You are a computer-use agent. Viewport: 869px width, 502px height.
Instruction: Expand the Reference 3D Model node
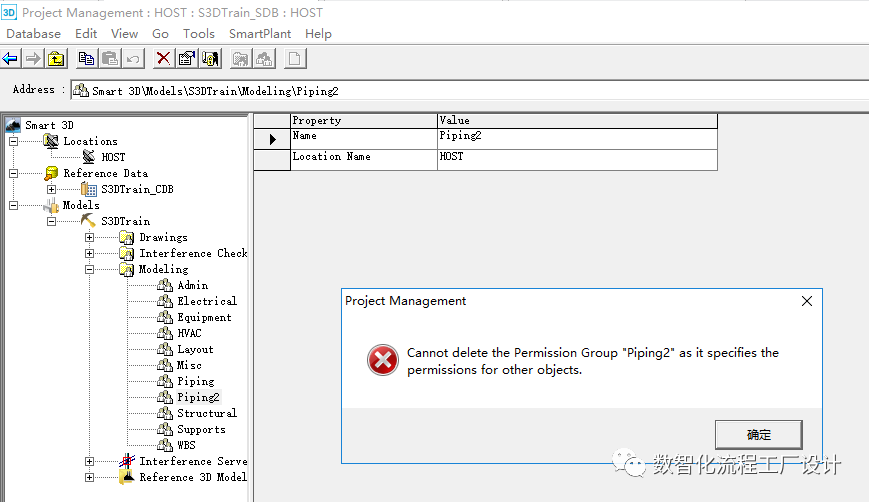[89, 478]
